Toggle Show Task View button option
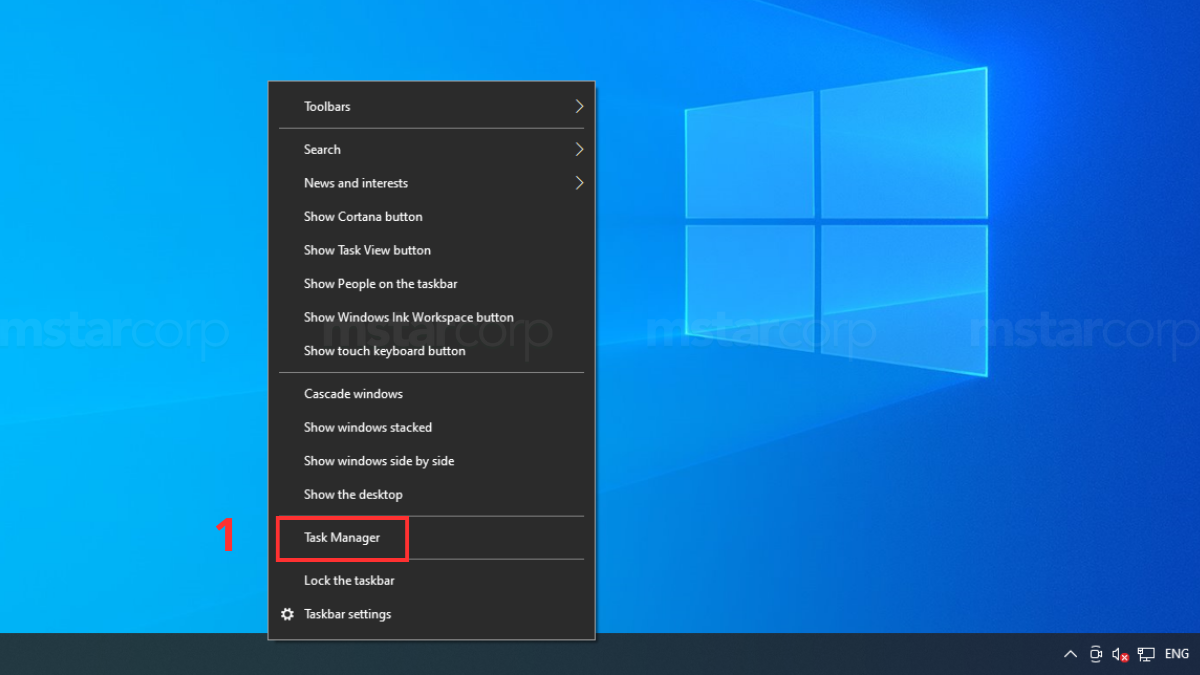The width and height of the screenshot is (1200, 675). 431,250
